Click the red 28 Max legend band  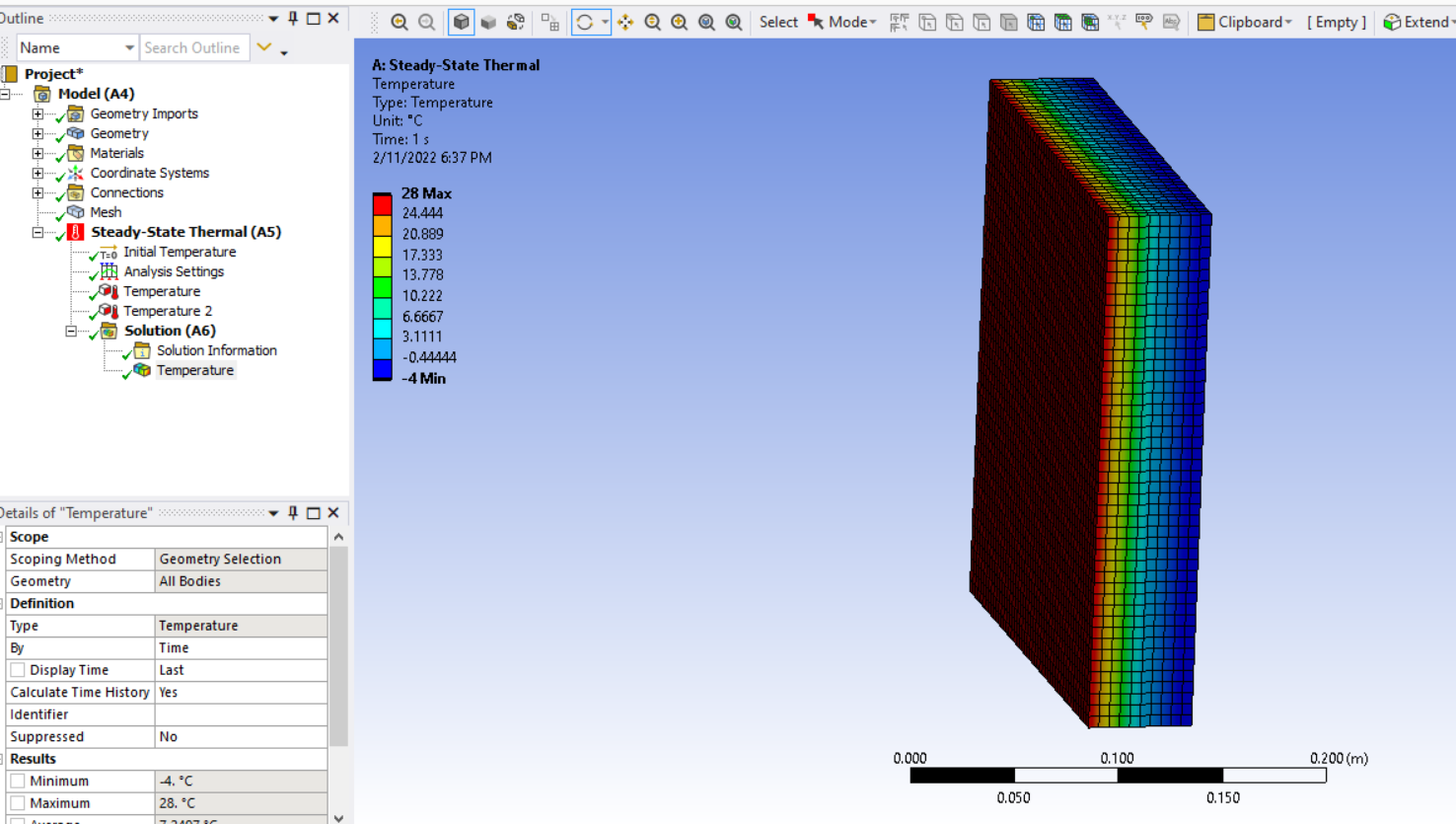point(382,203)
